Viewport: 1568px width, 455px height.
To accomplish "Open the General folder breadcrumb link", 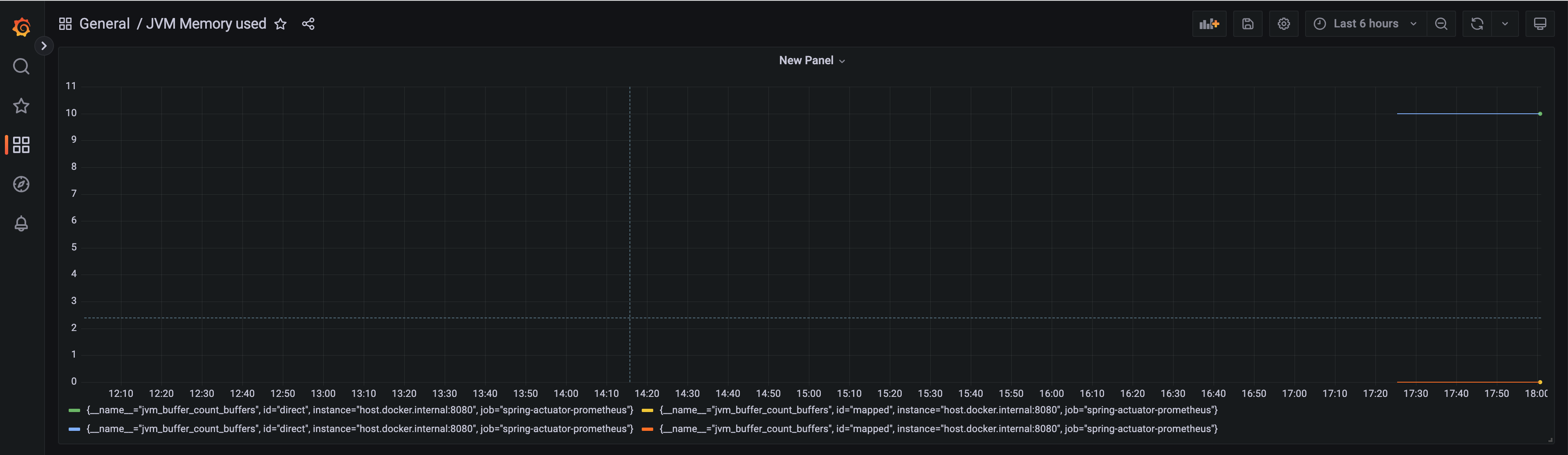I will point(105,24).
